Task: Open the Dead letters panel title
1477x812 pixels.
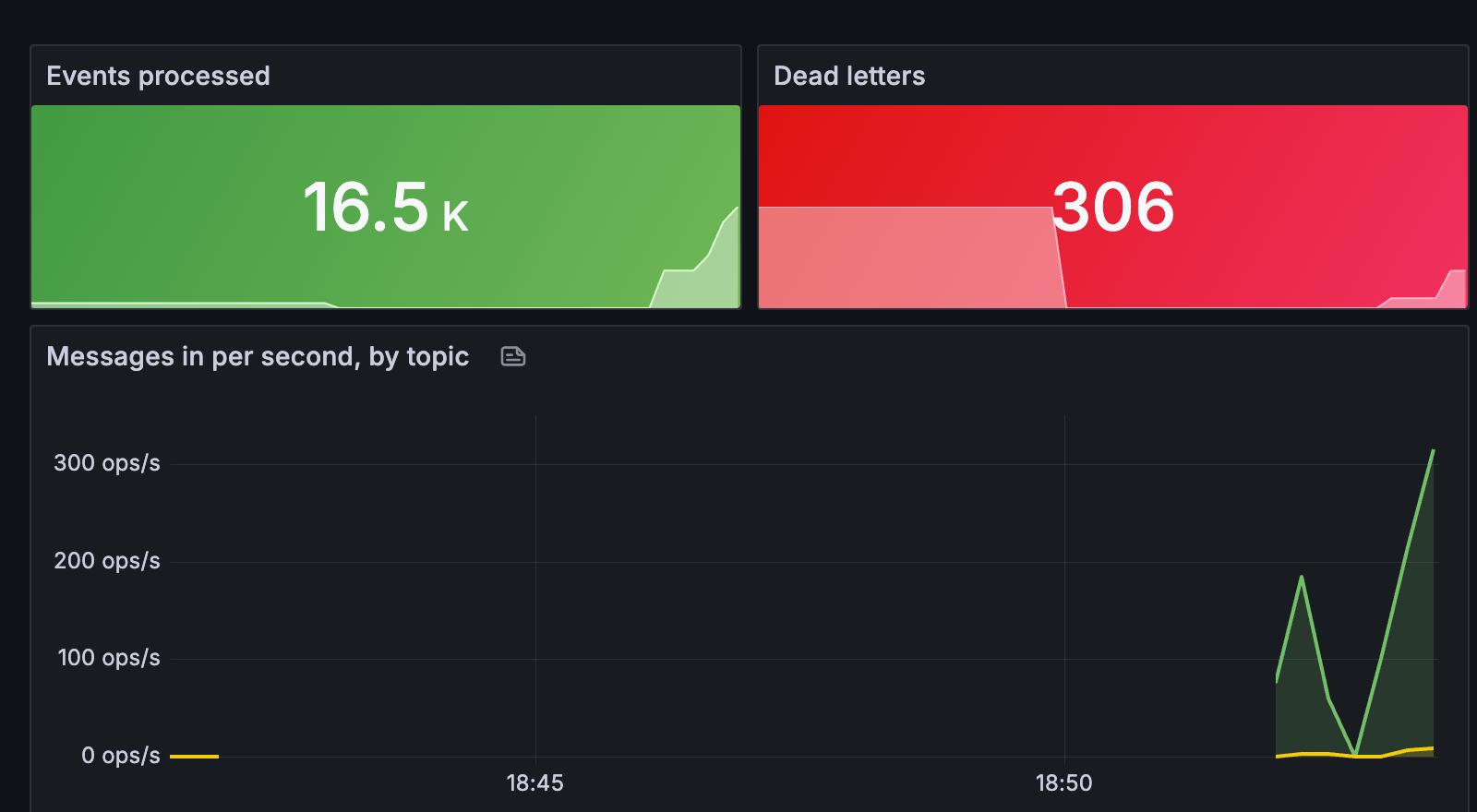Action: [849, 76]
